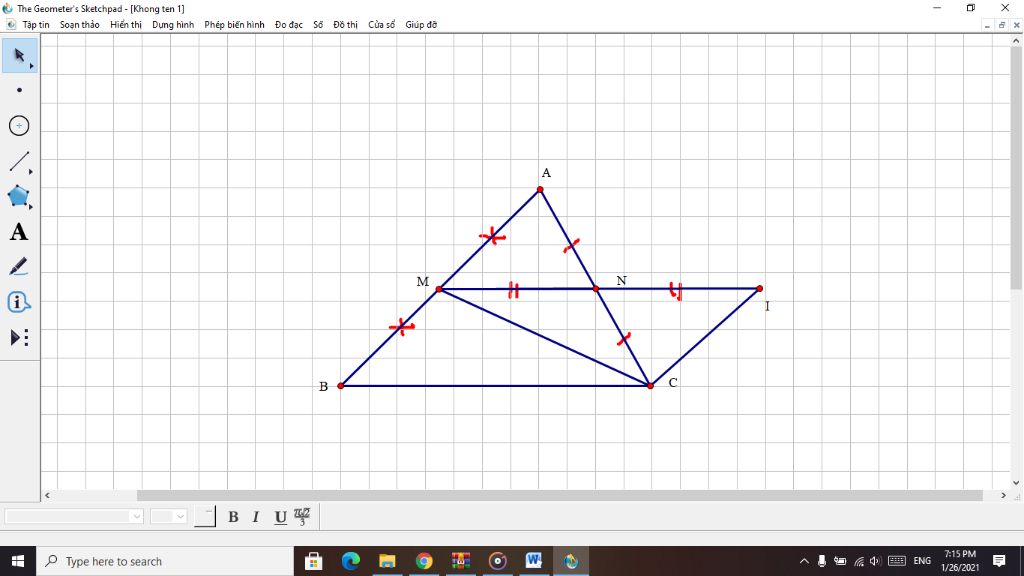Select midpoint M on the sketch
Image resolution: width=1024 pixels, height=576 pixels.
coord(439,289)
